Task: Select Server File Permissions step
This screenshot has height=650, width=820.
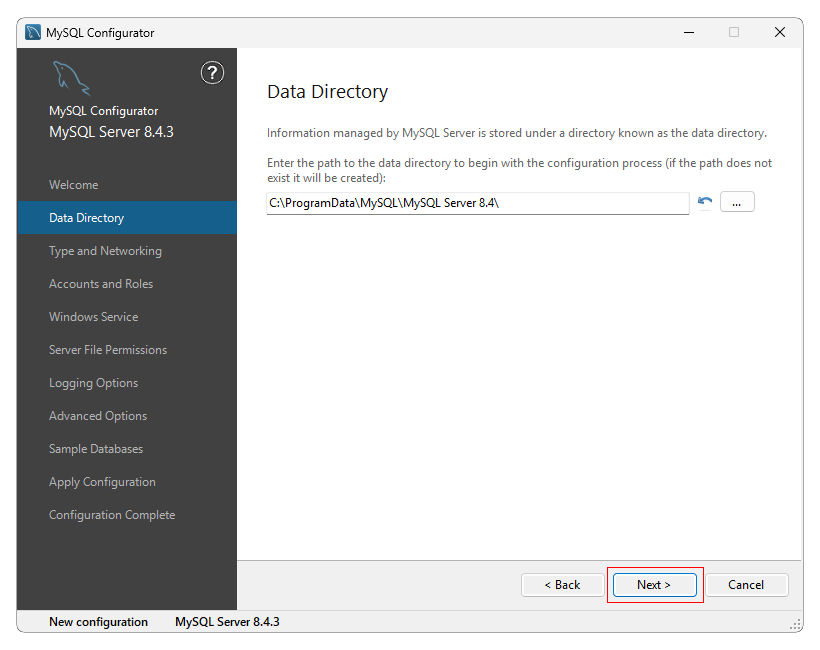Action: pos(108,350)
